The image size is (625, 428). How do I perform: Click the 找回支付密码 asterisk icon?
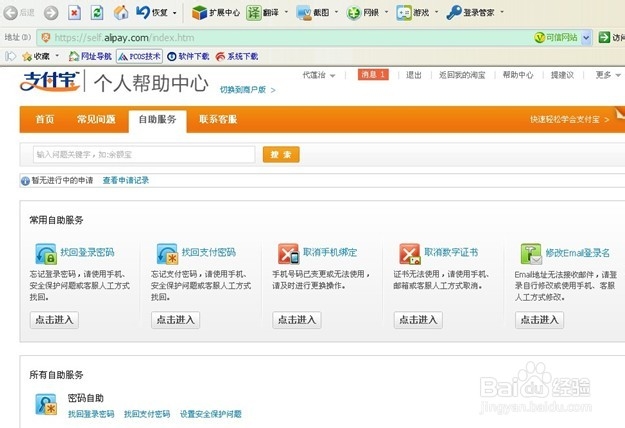pyautogui.click(x=167, y=254)
